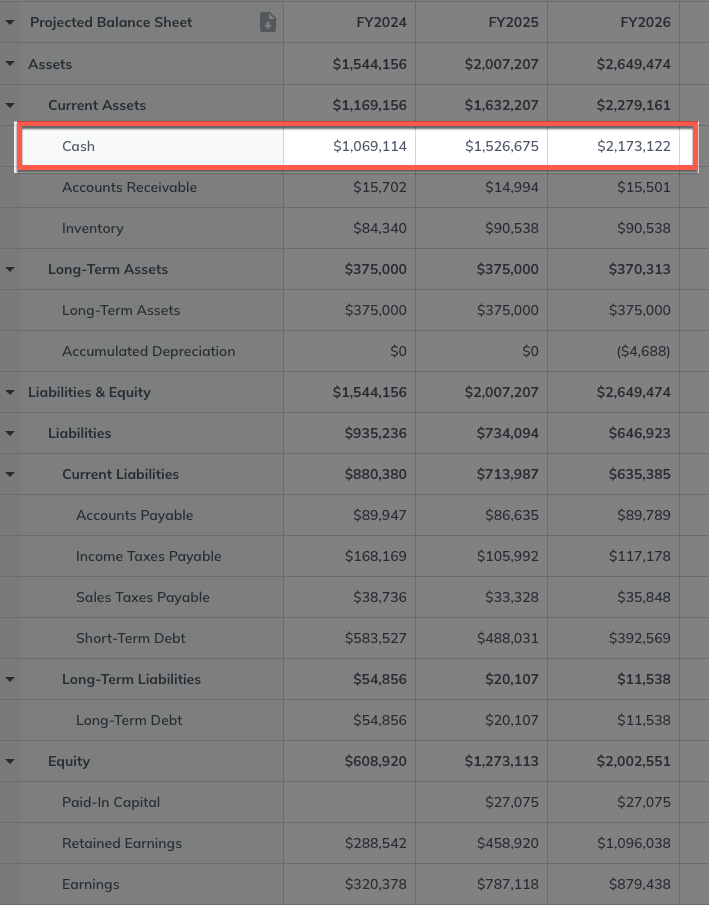Select the Retained Earnings row label
The height and width of the screenshot is (905, 709).
click(122, 843)
